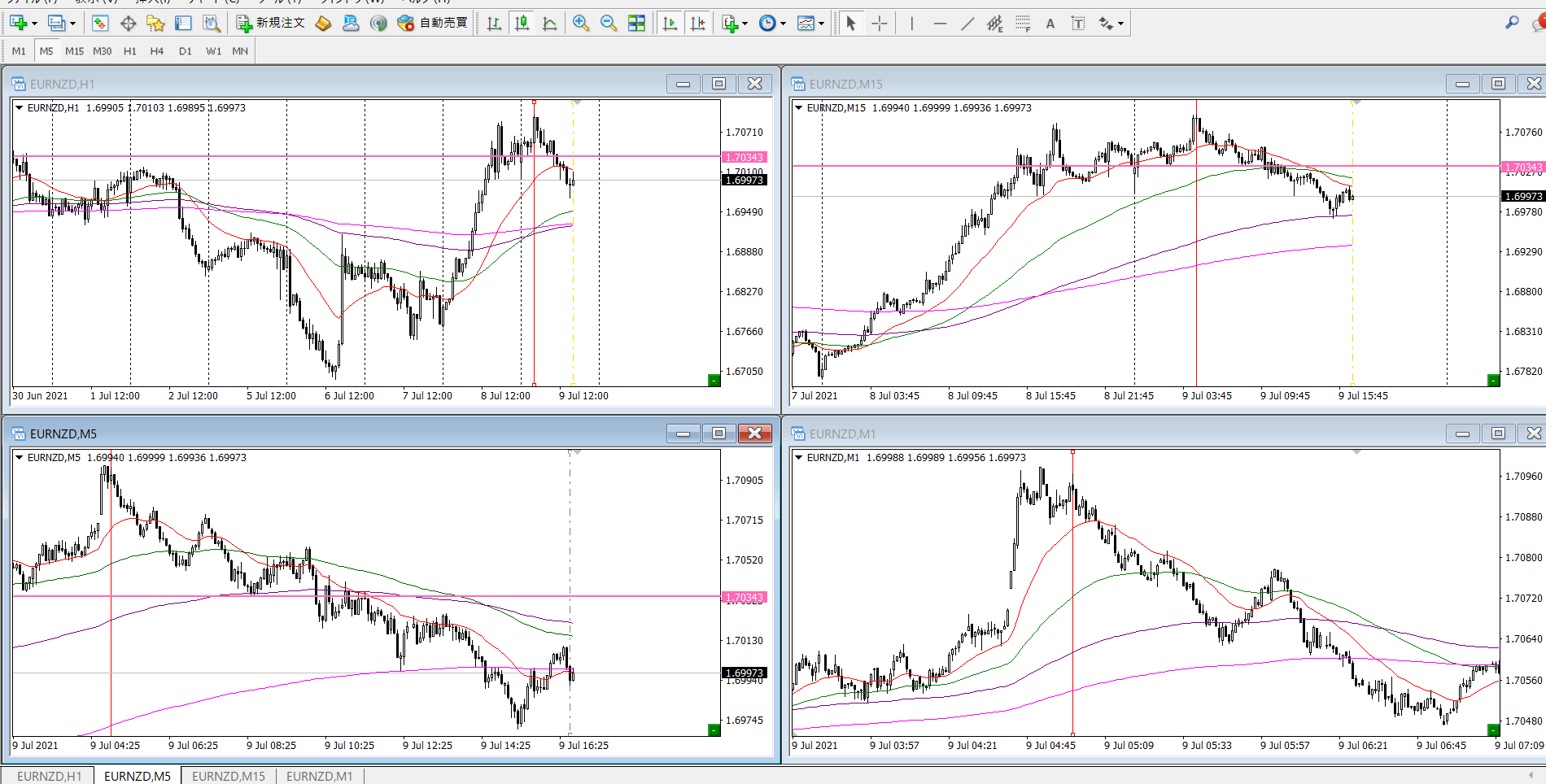Expand the Indicators dropdown arrow
This screenshot has width=1546, height=784.
[x=745, y=23]
